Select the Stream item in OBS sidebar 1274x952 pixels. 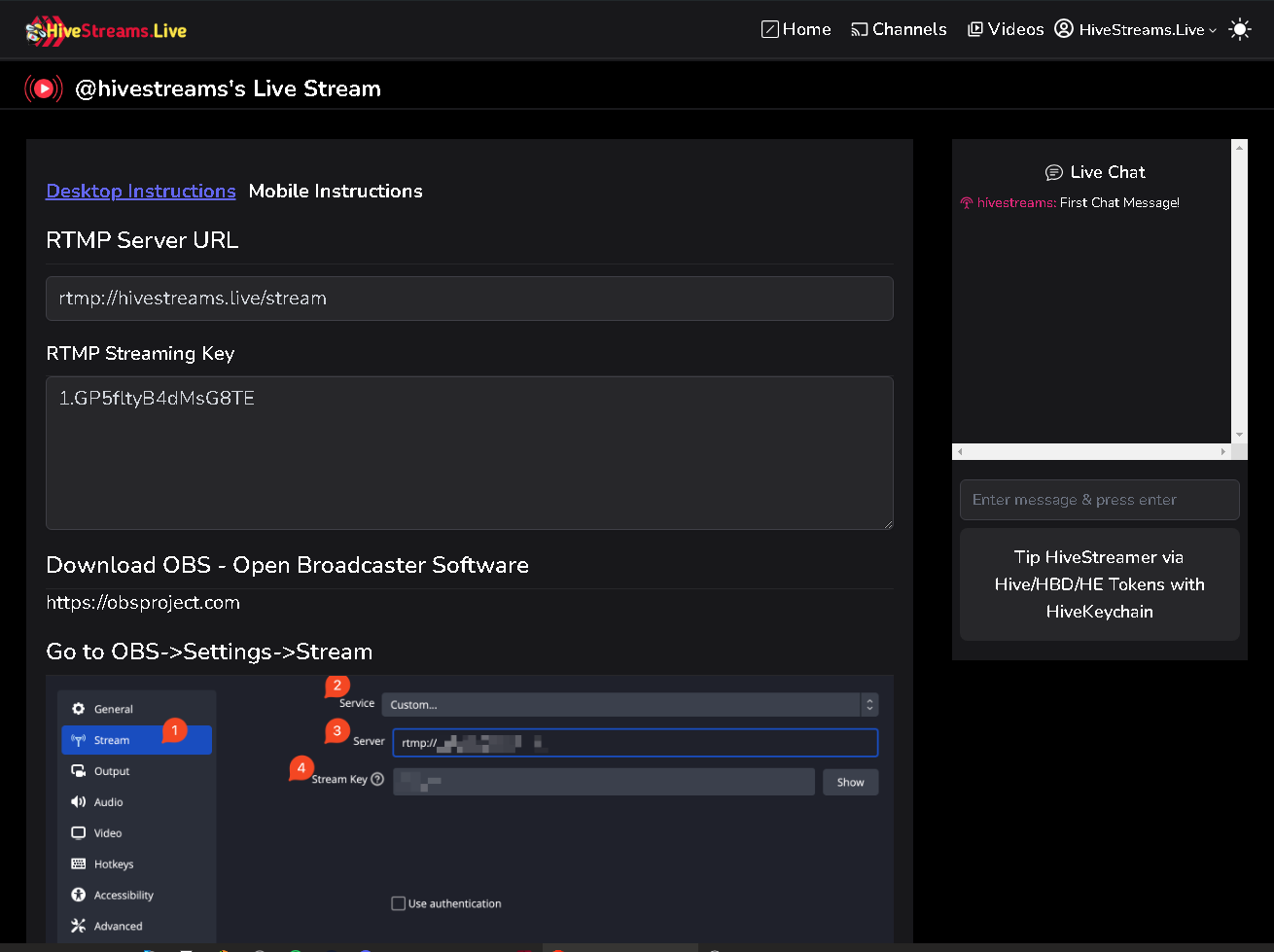[136, 740]
